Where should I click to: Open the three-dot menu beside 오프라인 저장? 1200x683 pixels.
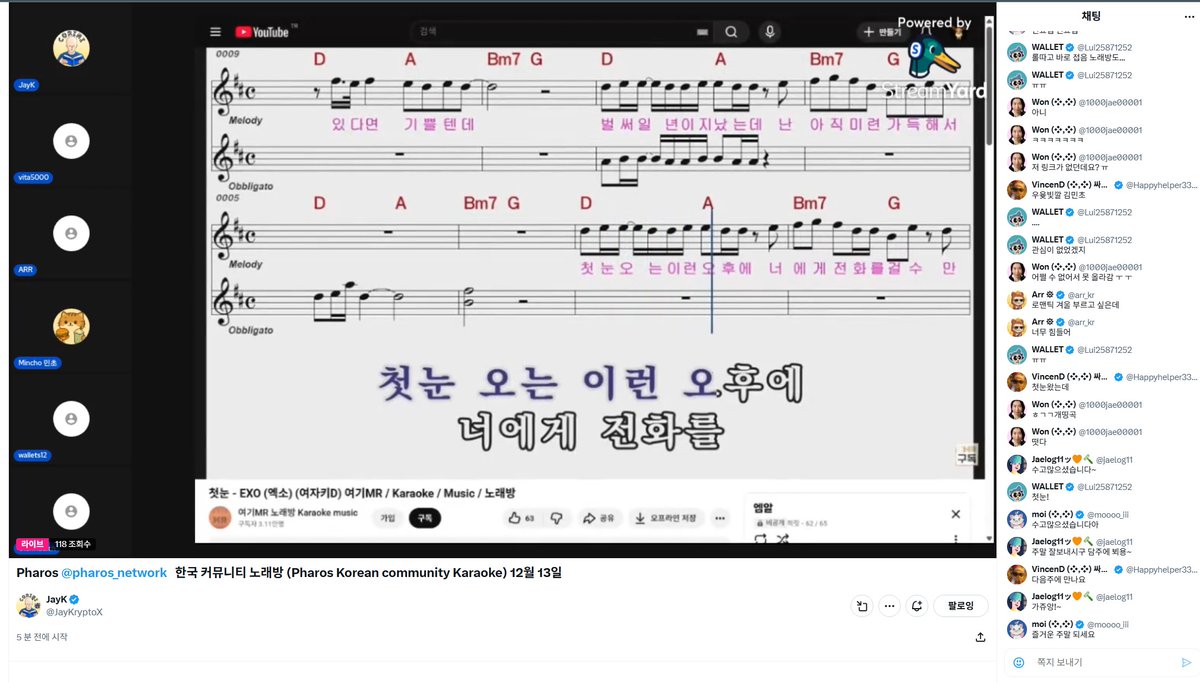pyautogui.click(x=721, y=518)
